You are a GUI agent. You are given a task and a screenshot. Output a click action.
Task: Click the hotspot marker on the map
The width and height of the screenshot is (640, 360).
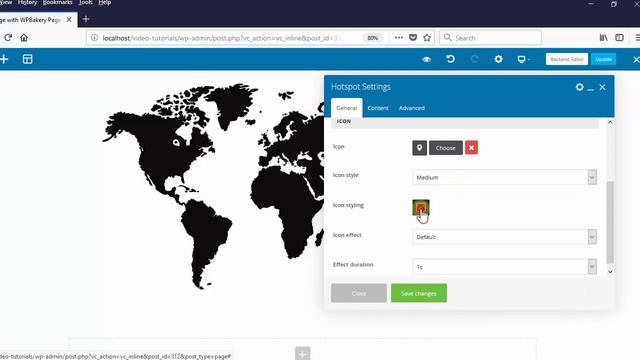(176, 142)
